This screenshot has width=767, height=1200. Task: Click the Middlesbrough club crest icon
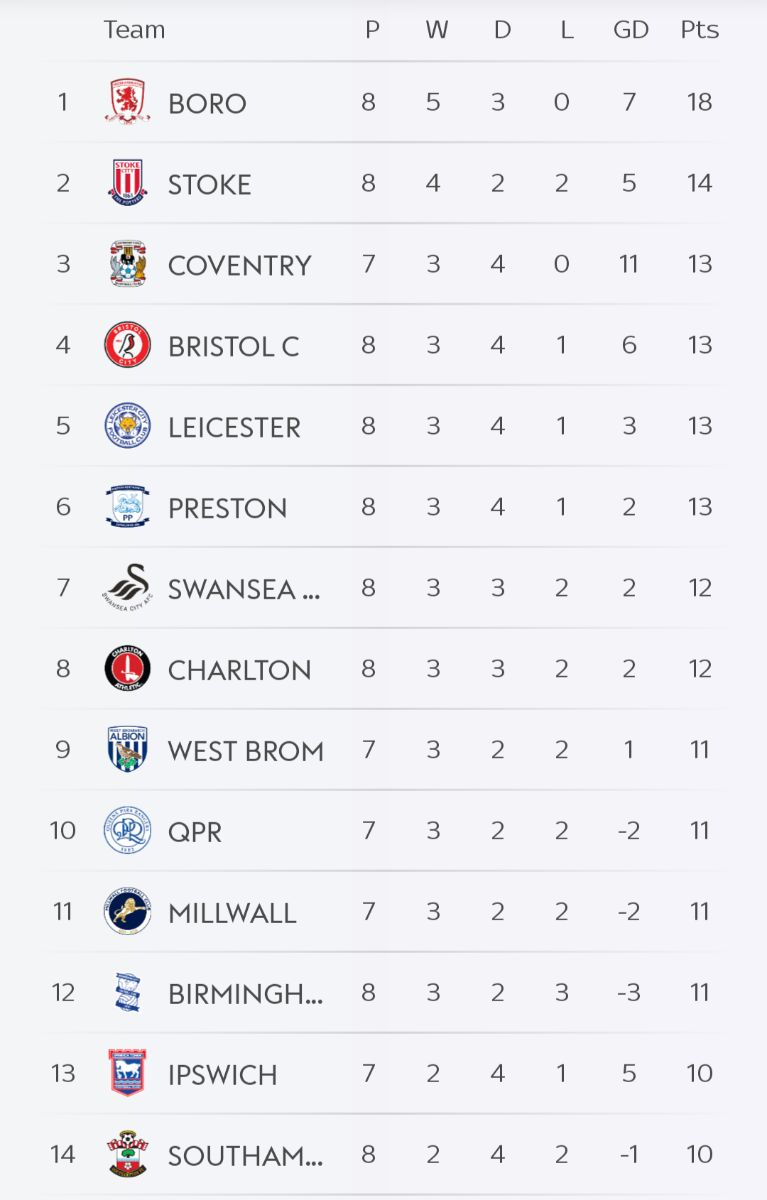(128, 102)
